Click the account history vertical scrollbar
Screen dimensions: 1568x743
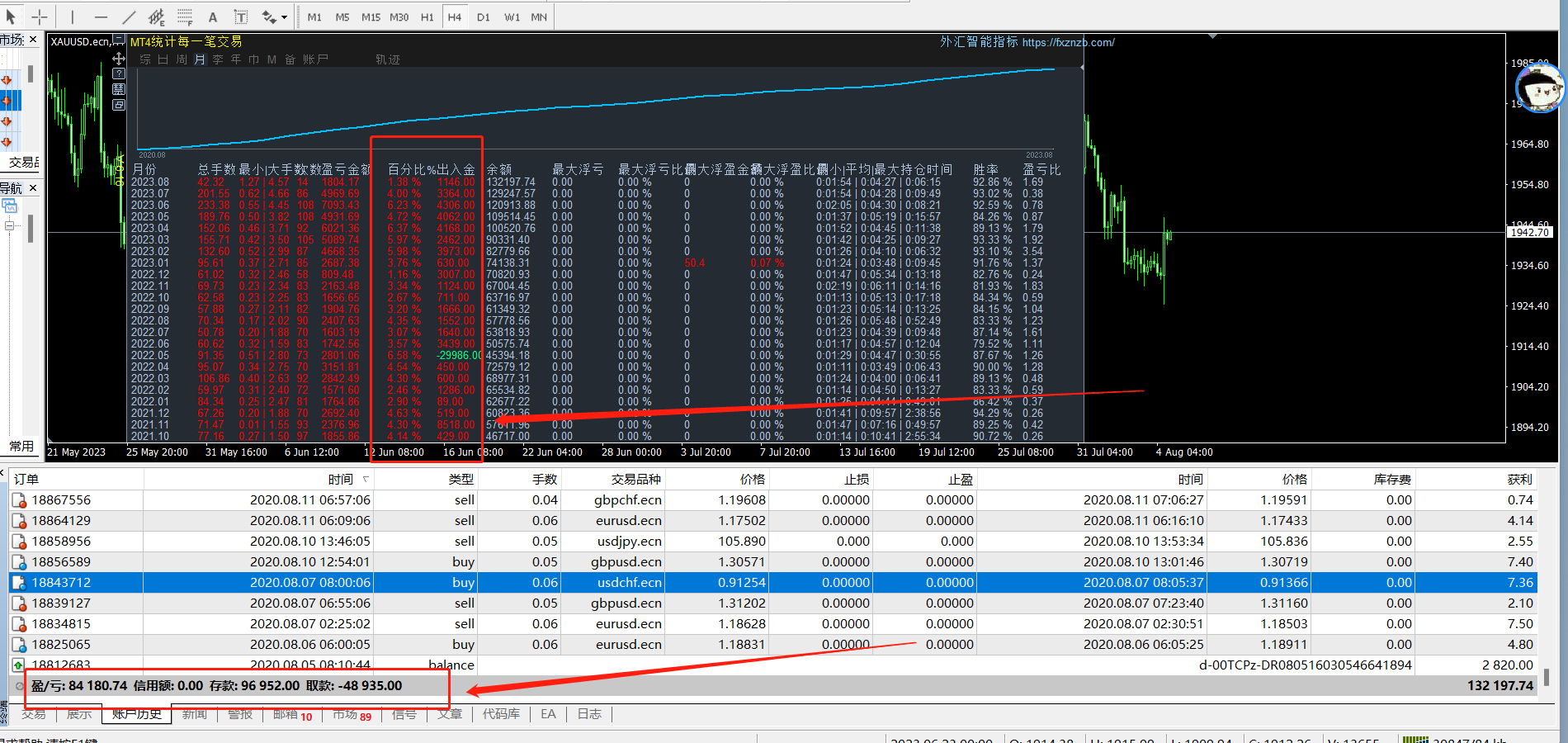(x=1547, y=676)
